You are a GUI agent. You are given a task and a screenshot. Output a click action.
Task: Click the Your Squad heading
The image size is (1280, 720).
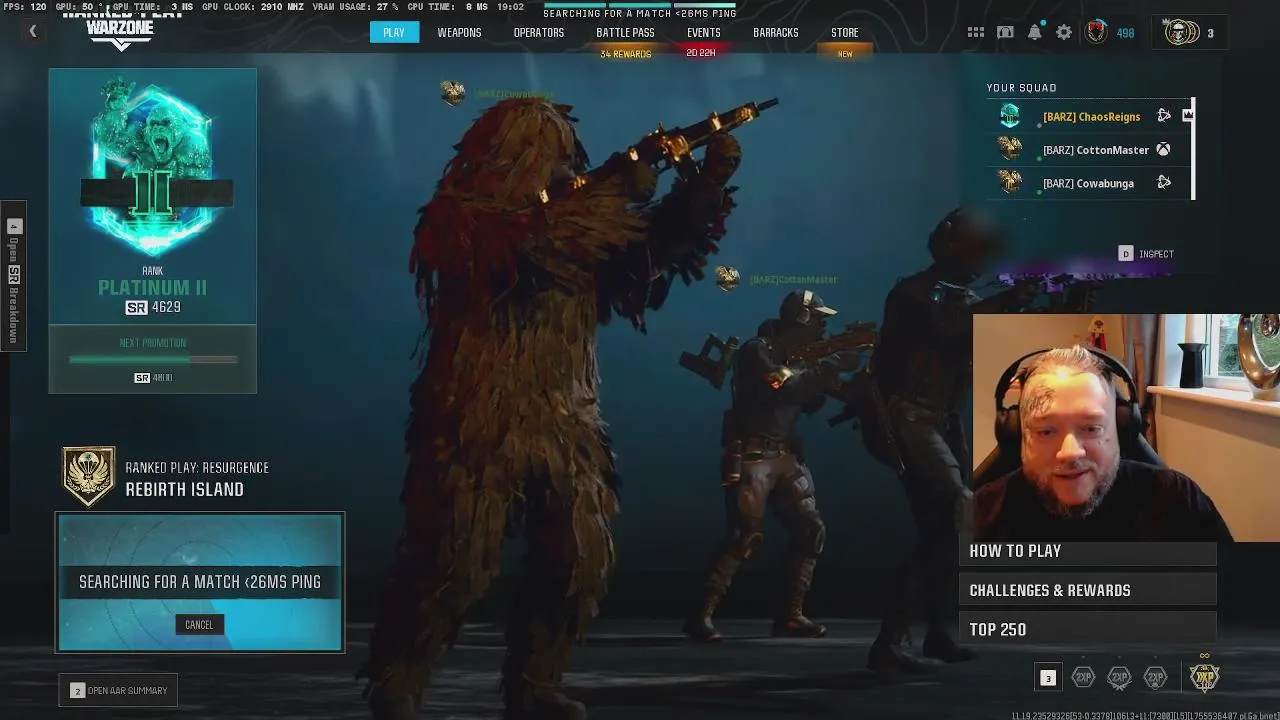pos(1021,88)
